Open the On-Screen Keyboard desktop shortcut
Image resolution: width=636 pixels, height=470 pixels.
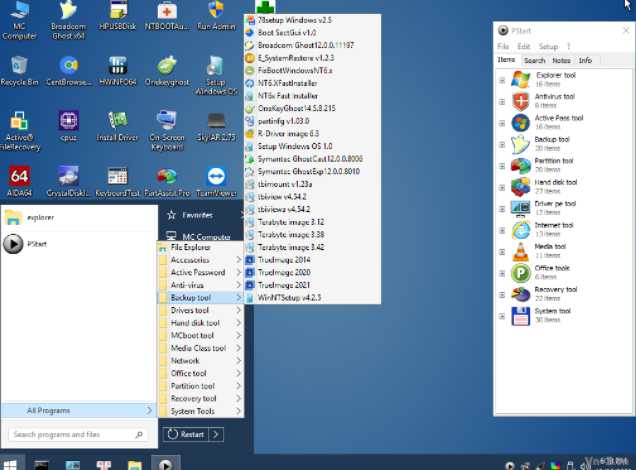(166, 122)
